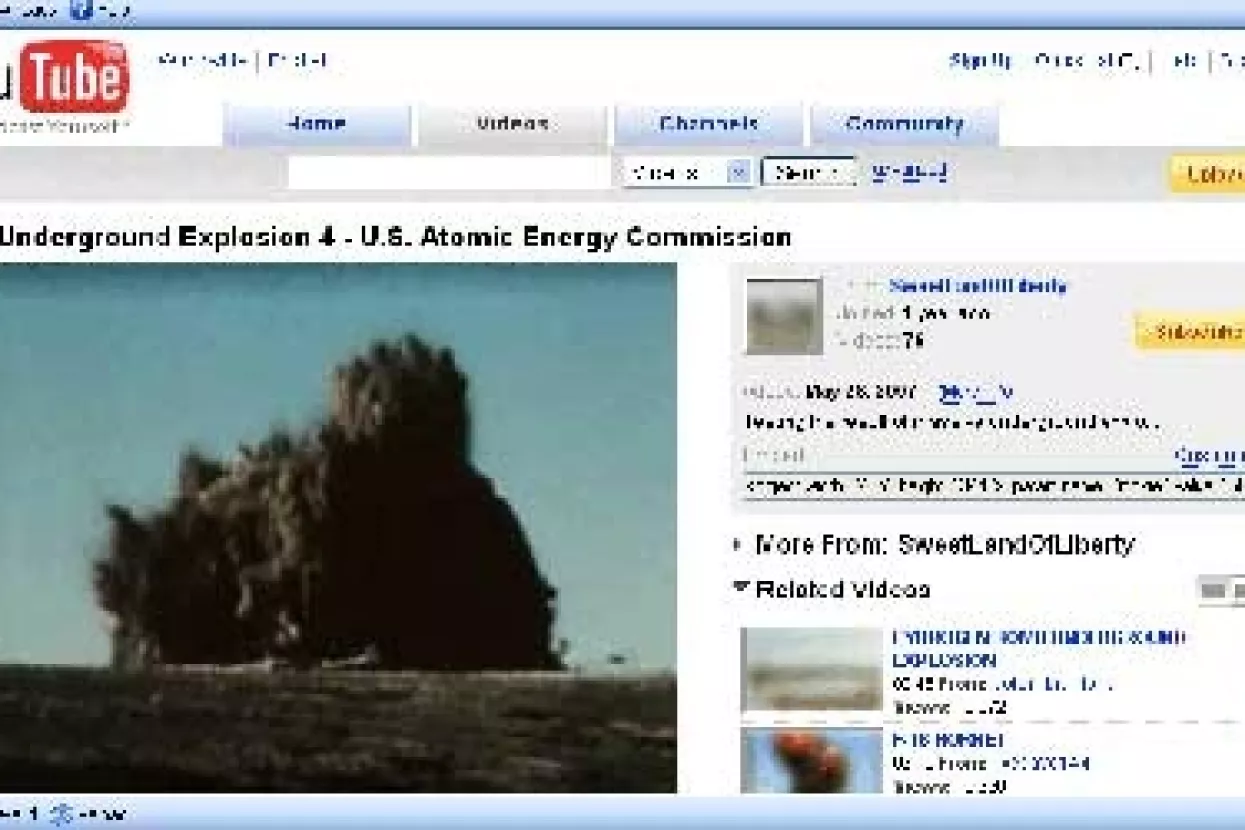Collapse the Related Videos section

(741, 589)
